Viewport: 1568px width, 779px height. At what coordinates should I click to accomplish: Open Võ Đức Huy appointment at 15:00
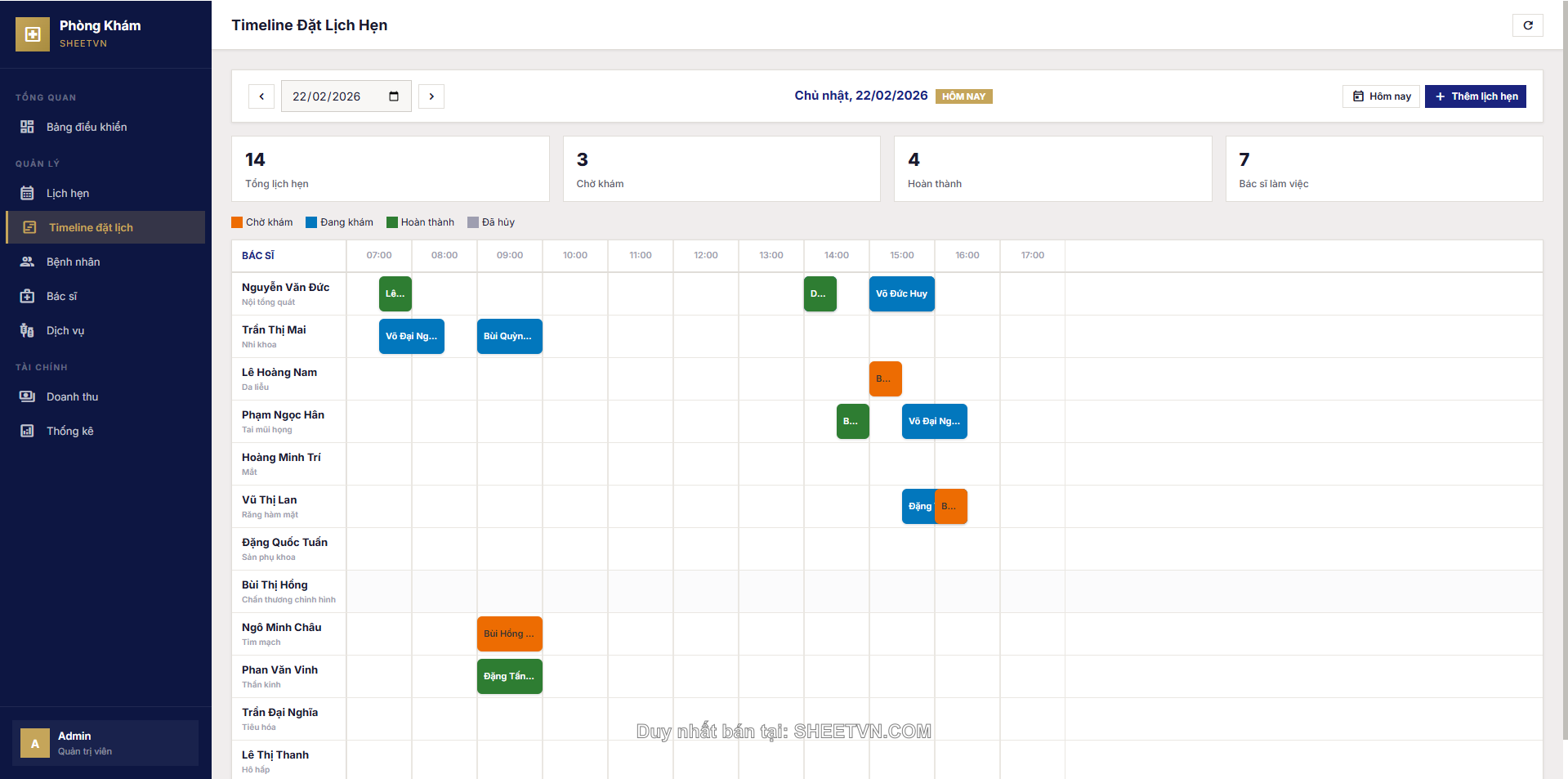[x=901, y=293]
